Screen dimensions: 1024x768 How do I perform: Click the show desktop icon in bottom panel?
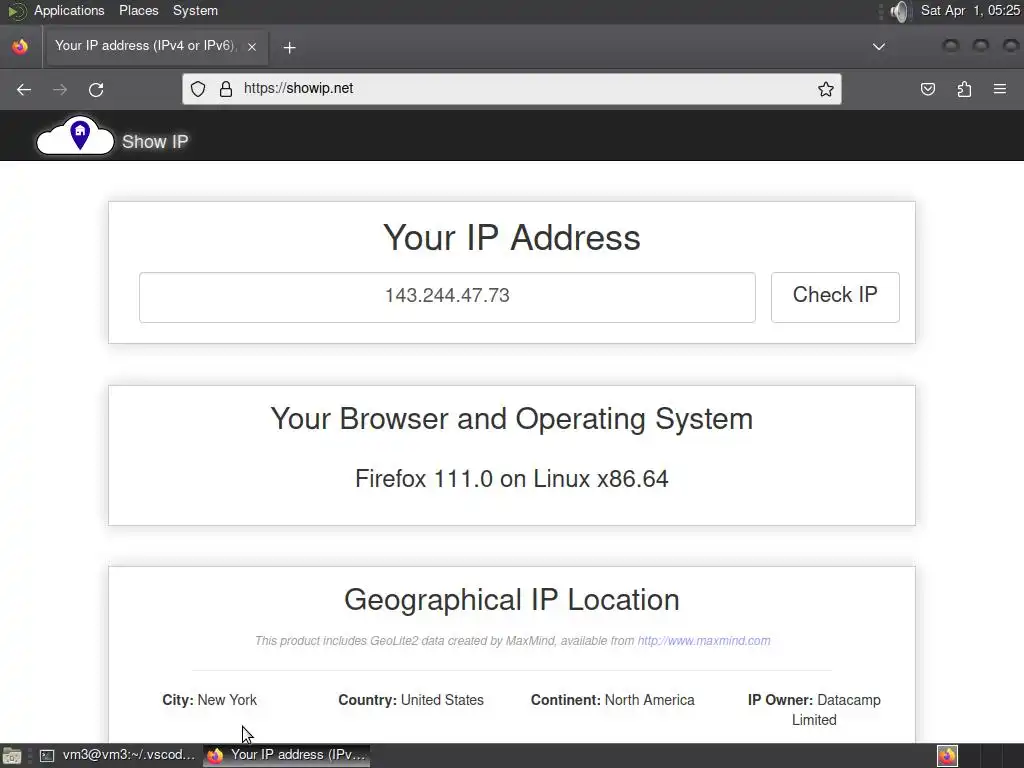[x=12, y=756]
